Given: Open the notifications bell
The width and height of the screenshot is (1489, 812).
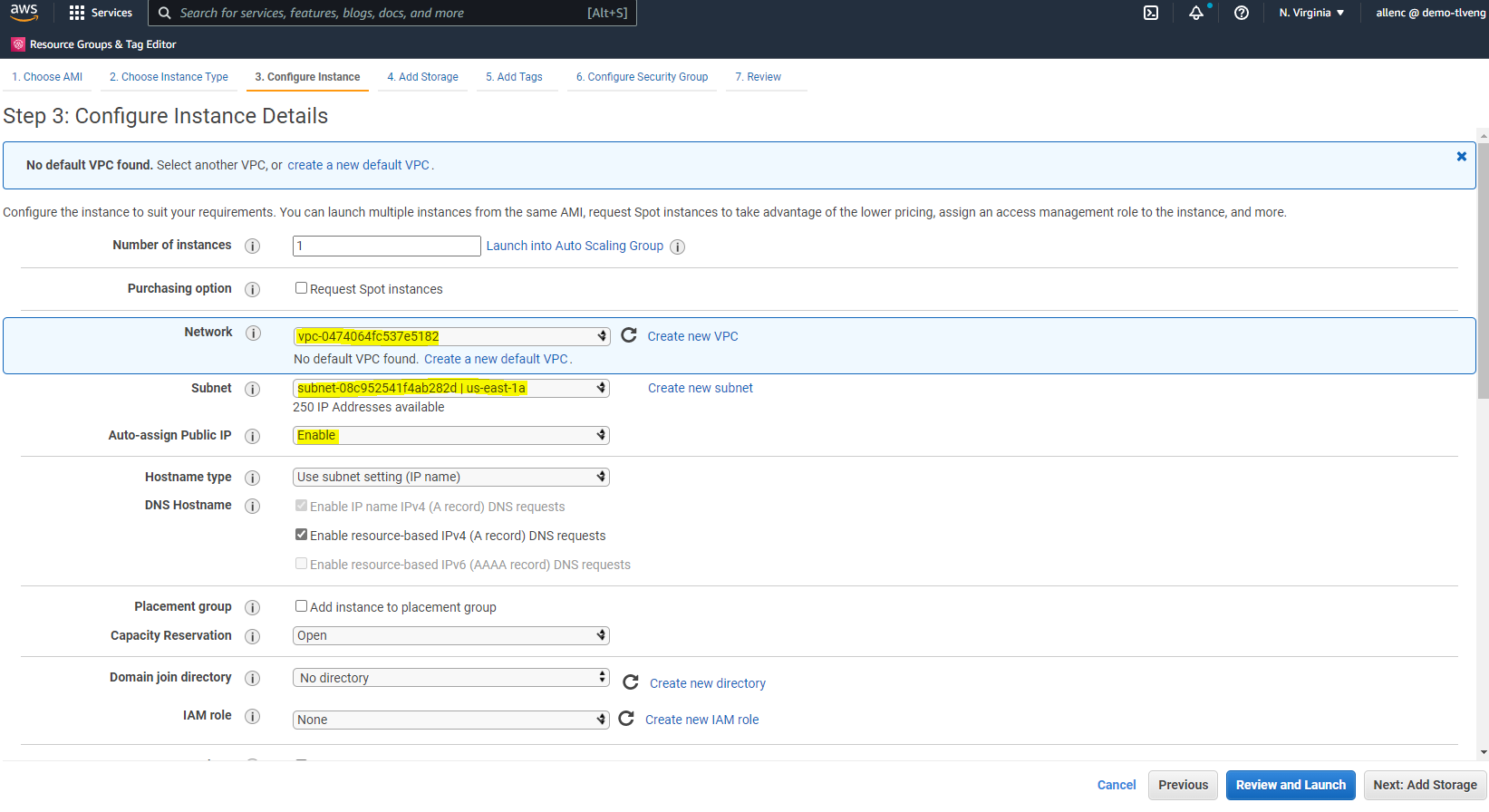Looking at the screenshot, I should tap(1196, 13).
